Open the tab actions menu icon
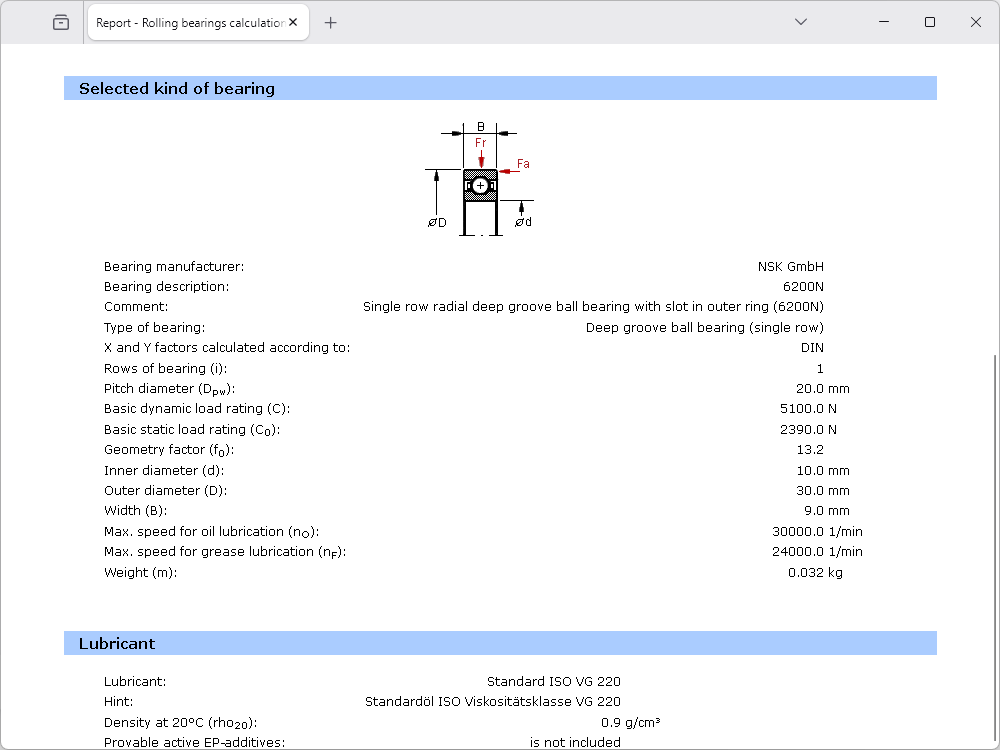Viewport: 1000px width, 750px height. click(61, 22)
